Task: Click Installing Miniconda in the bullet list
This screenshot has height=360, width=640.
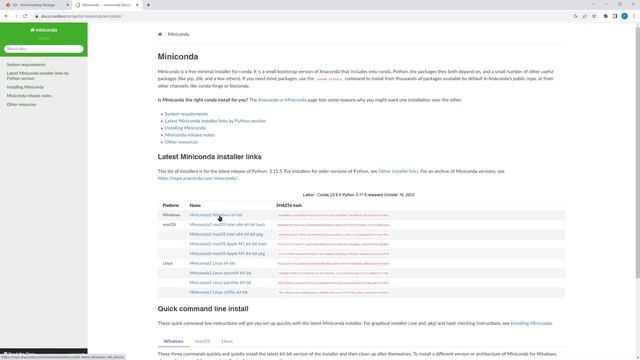Action: (185, 128)
